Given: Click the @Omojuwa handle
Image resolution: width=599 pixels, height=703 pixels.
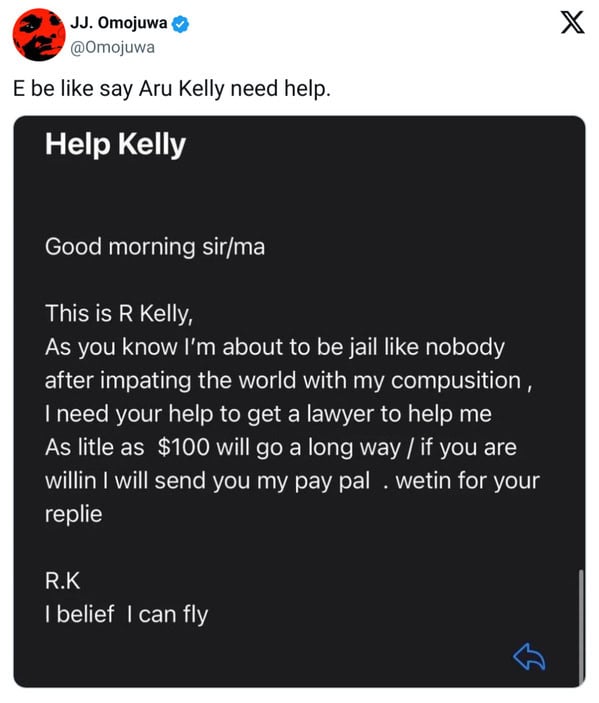Looking at the screenshot, I should 113,48.
